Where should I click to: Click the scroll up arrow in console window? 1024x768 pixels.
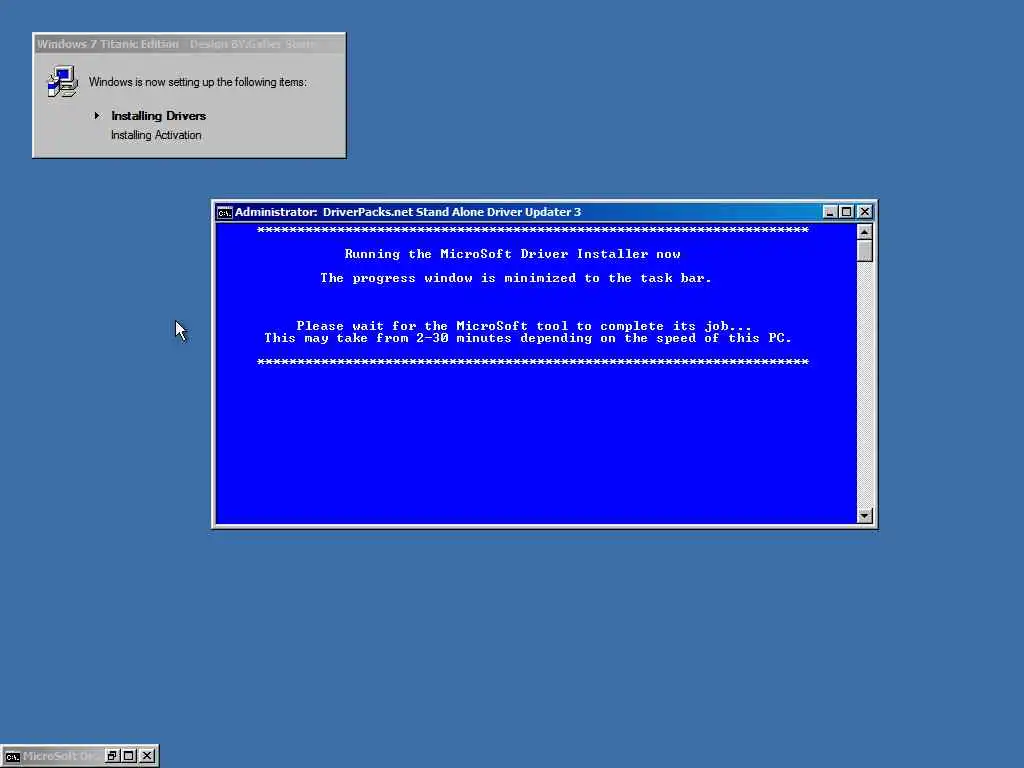click(x=864, y=232)
